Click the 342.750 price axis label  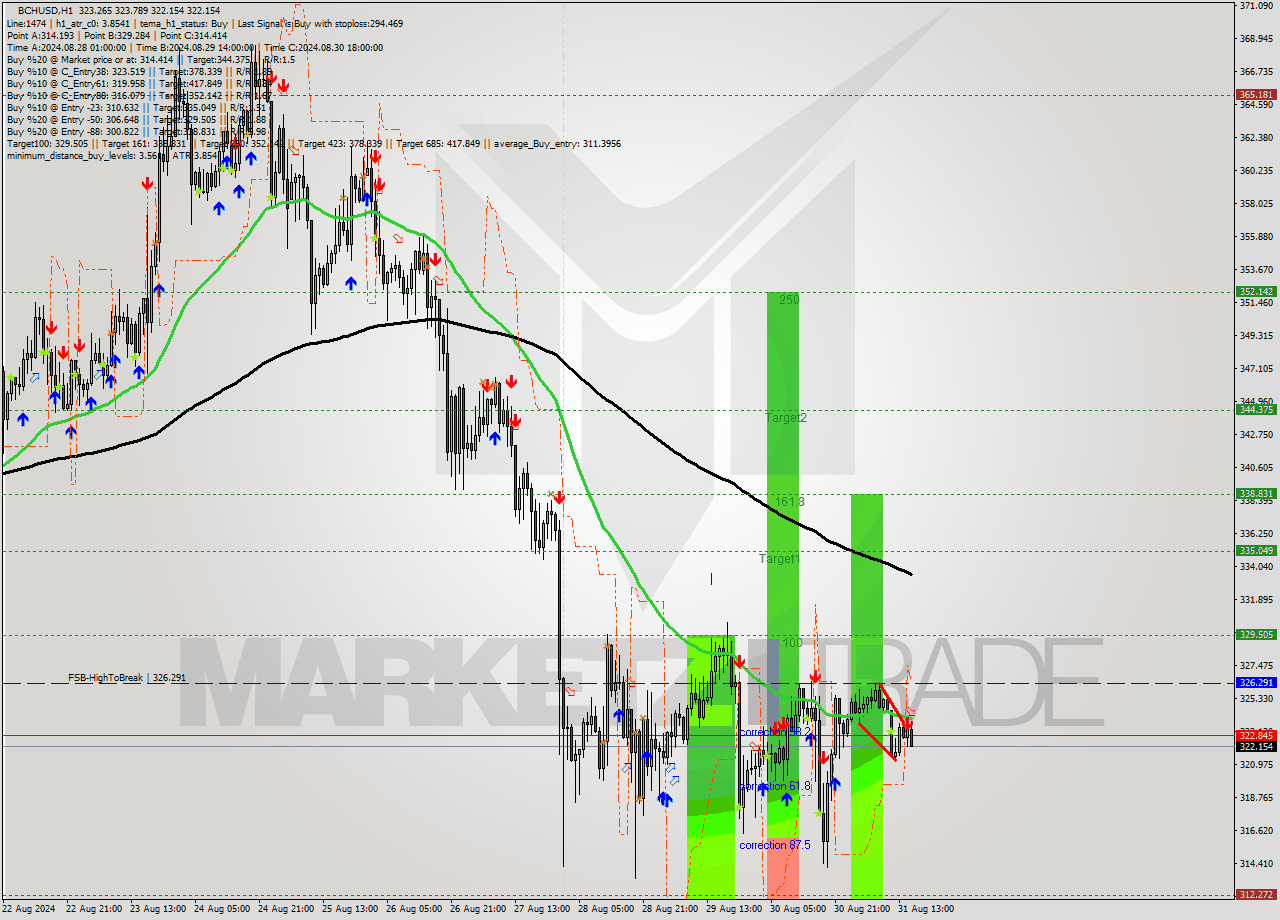pyautogui.click(x=1255, y=434)
